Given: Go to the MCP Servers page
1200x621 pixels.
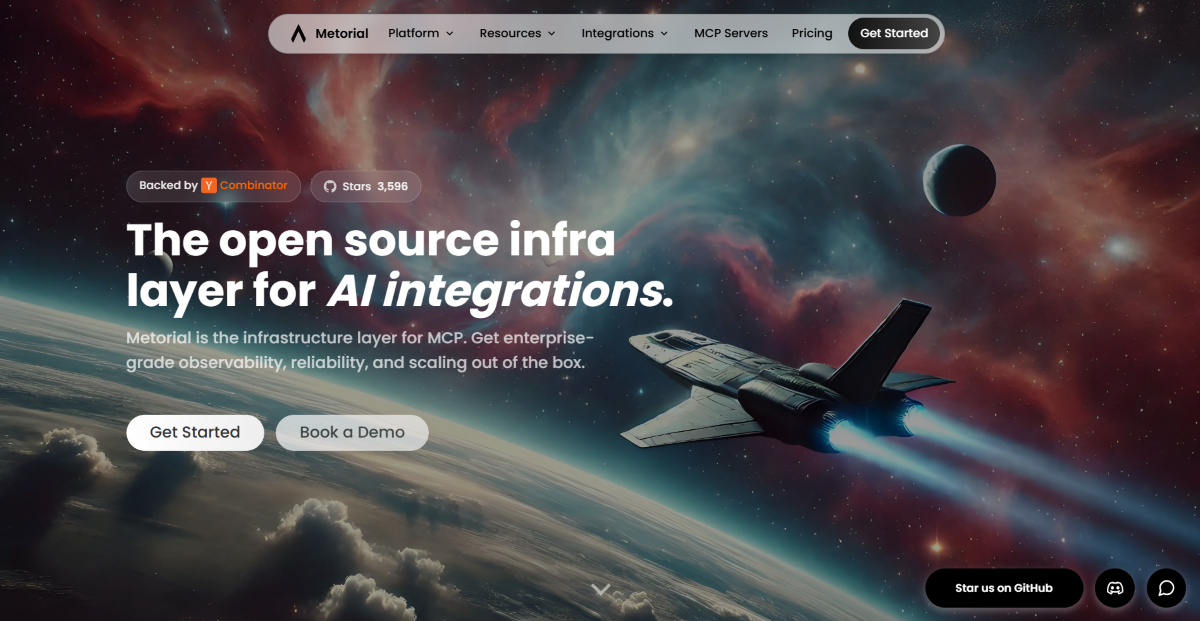Looking at the screenshot, I should [731, 33].
